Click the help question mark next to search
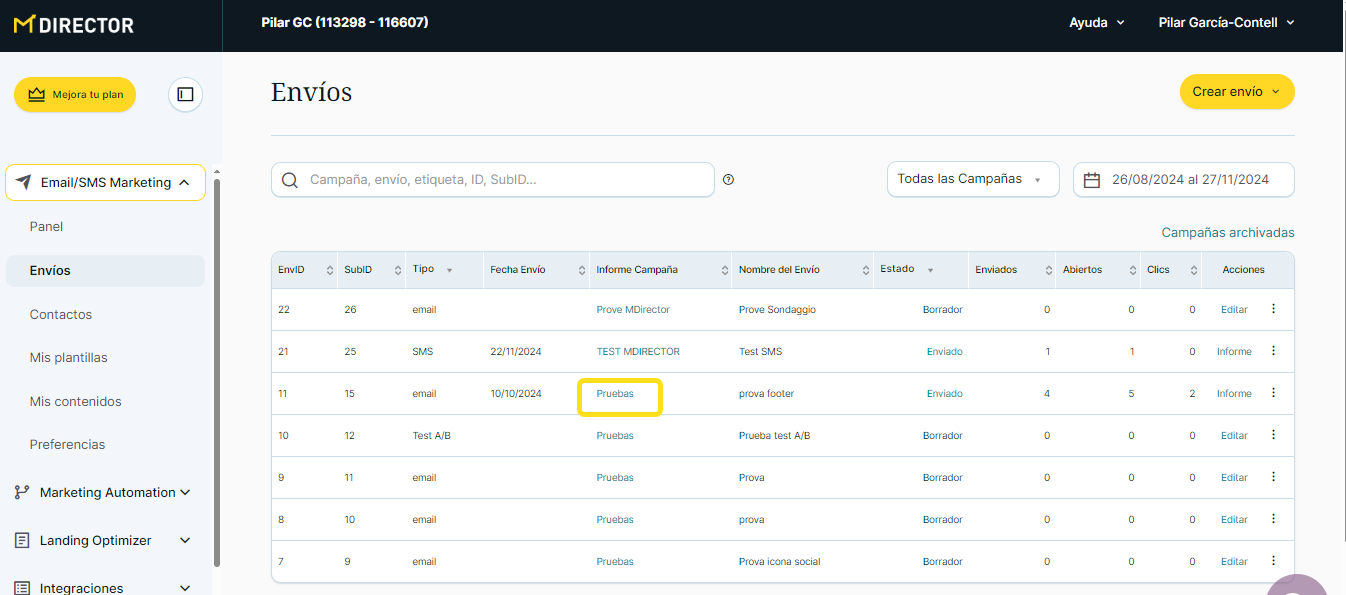Screen dimensions: 1346x595 tap(728, 180)
